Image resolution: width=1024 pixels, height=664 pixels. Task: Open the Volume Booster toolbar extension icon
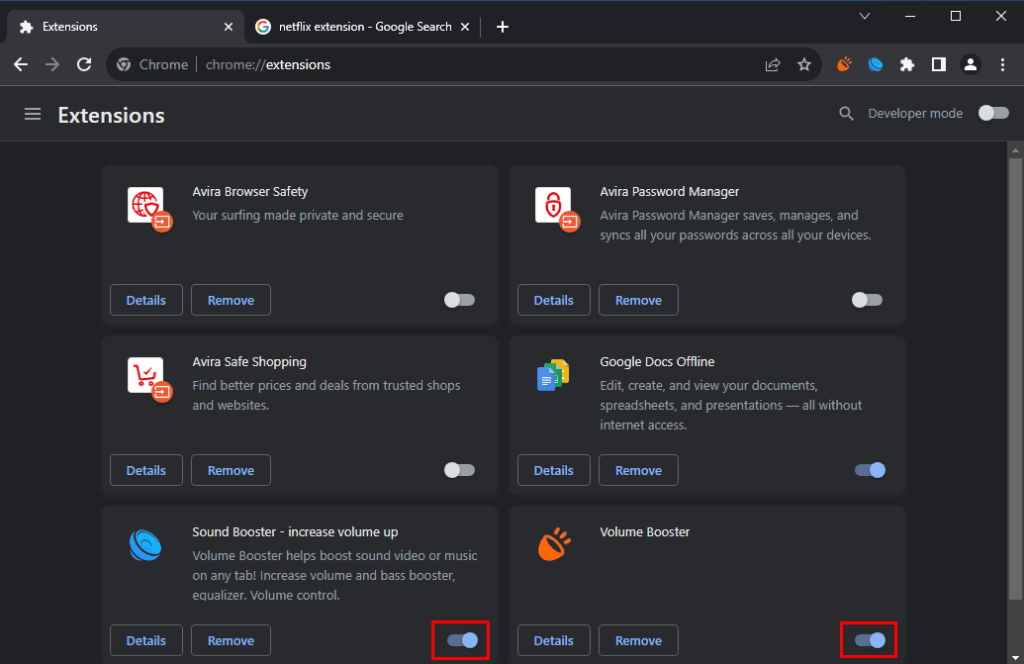point(844,65)
